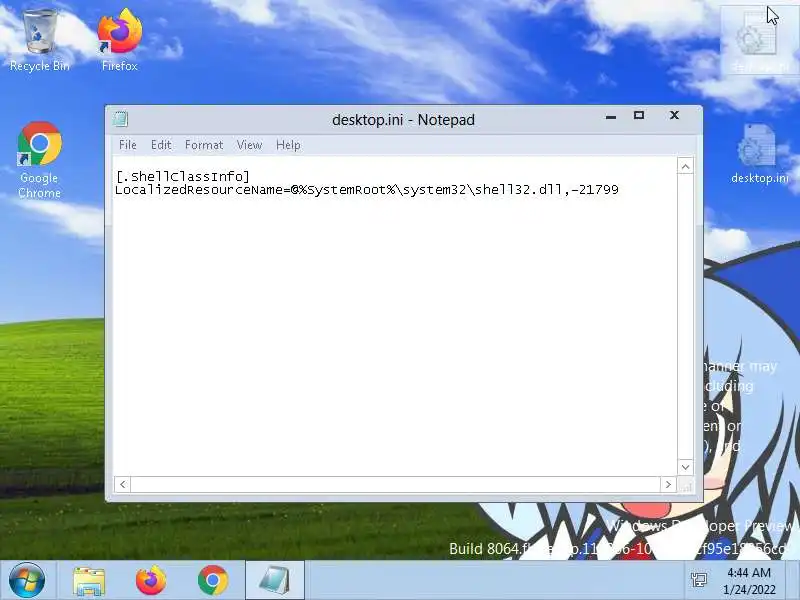
Task: Open the File menu in Notepad
Action: point(128,145)
